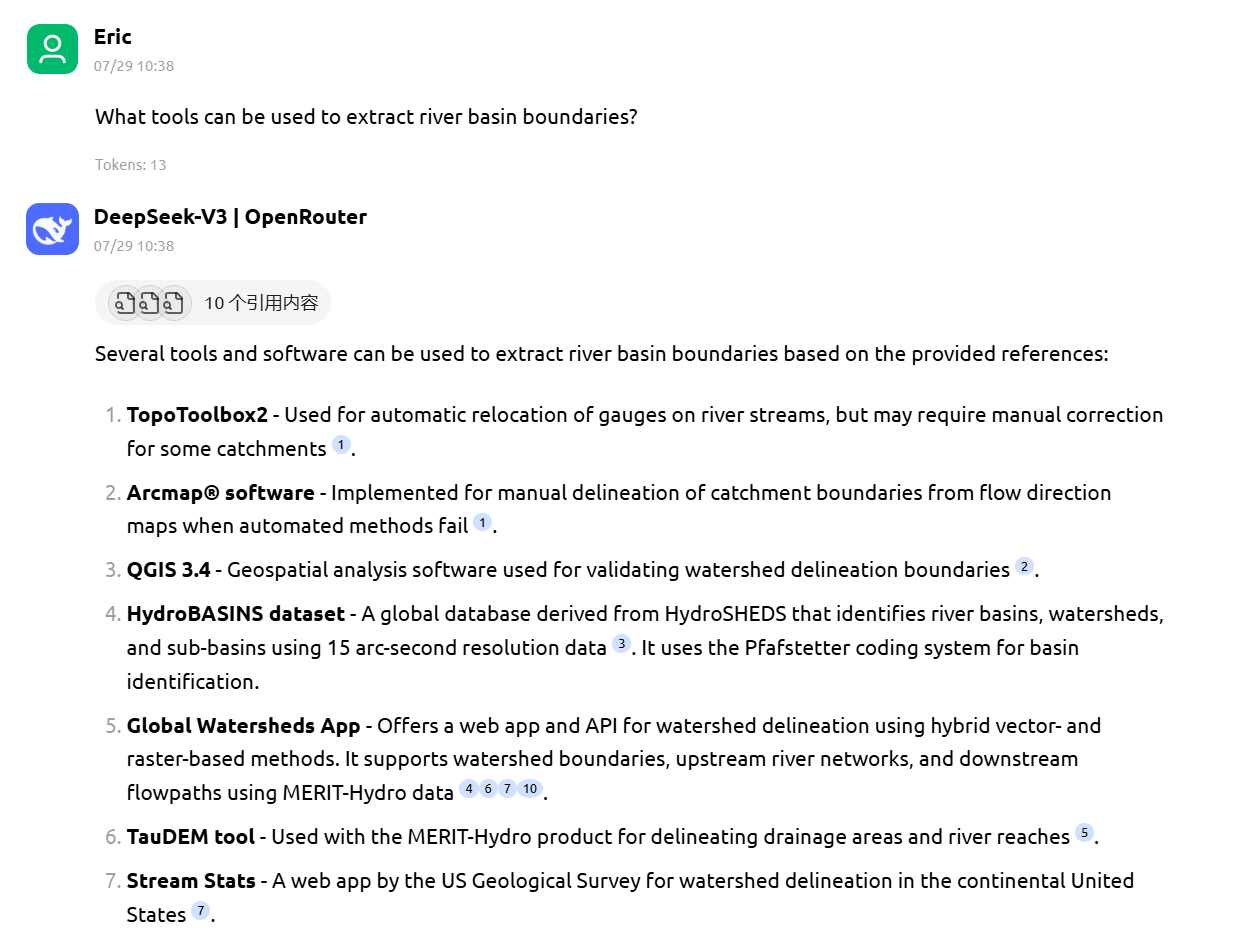Open citation badge 1 after TopoToolbox2
Viewport: 1251px width, 934px height.
(x=341, y=443)
